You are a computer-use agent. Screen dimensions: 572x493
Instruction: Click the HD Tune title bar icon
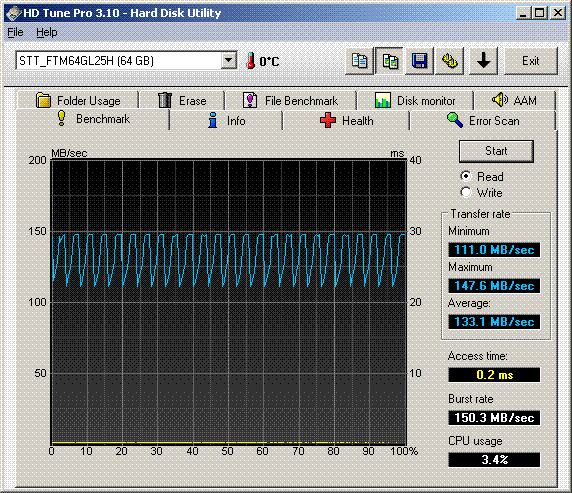[x=13, y=13]
